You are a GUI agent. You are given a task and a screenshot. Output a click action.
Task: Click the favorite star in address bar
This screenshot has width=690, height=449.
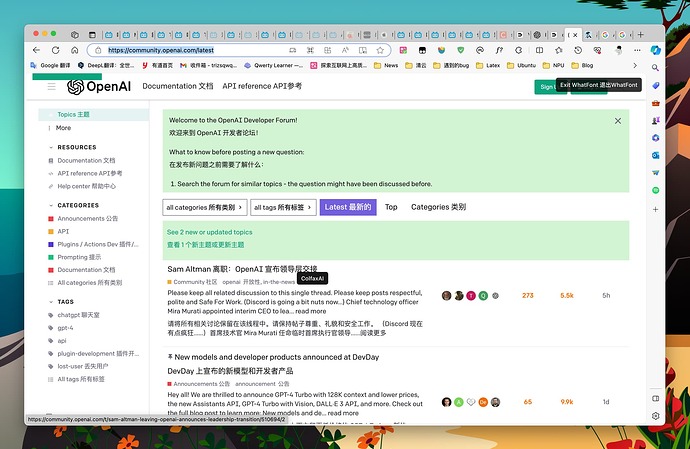[x=380, y=50]
